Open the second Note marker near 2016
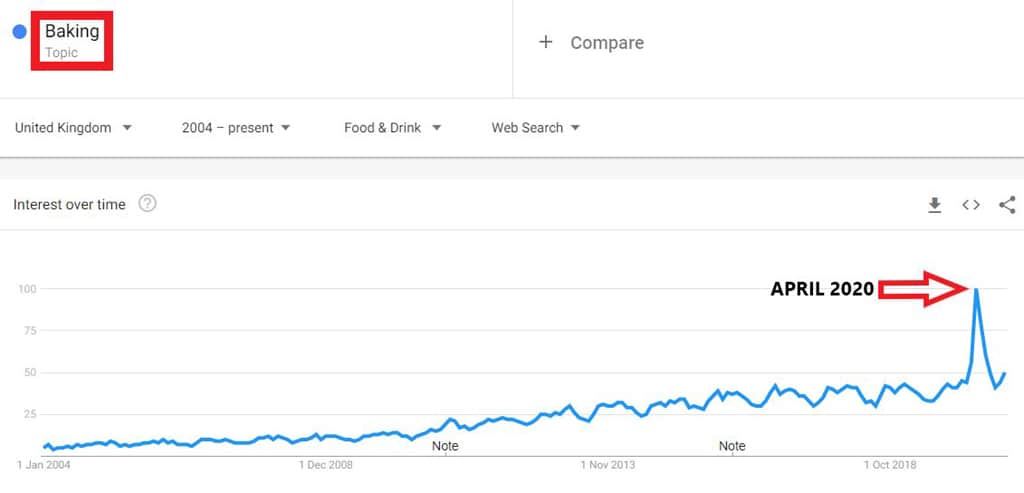The height and width of the screenshot is (493, 1024). (x=732, y=447)
